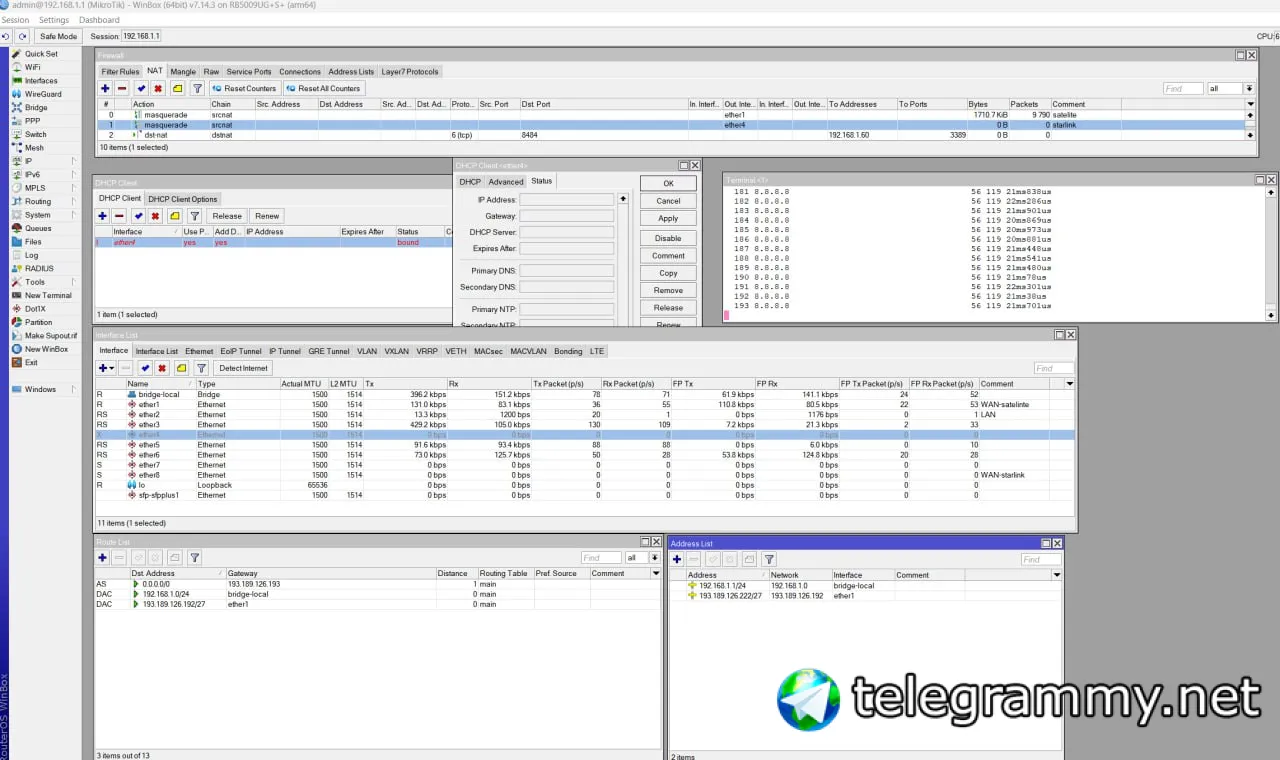Open the Session menu
The width and height of the screenshot is (1280, 760).
tap(15, 20)
